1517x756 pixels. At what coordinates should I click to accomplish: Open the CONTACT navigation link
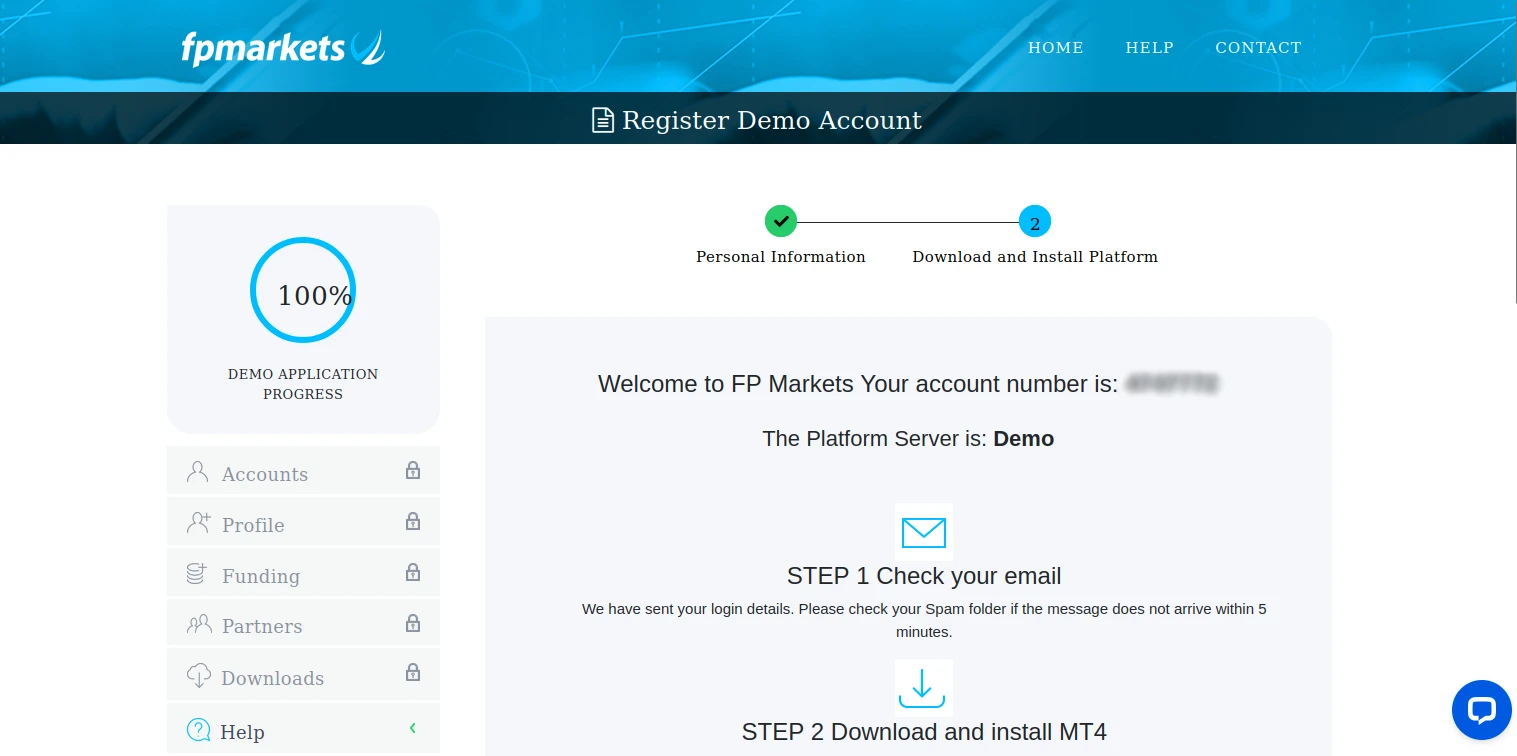pyautogui.click(x=1258, y=47)
